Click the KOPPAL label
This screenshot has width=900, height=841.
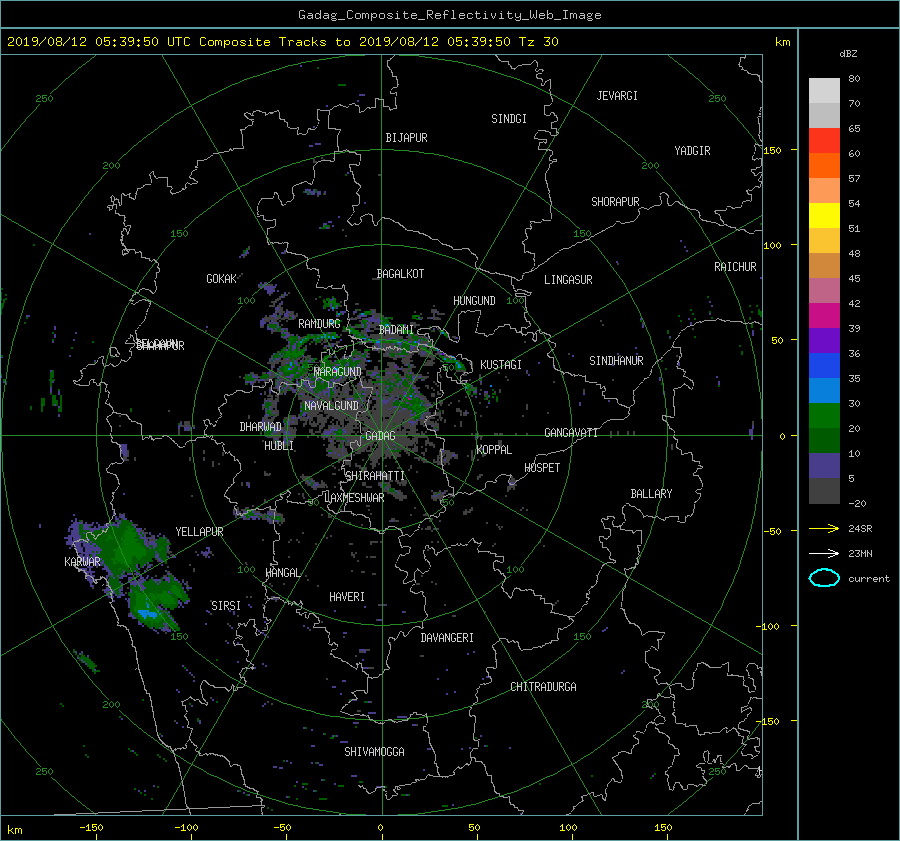[x=494, y=449]
